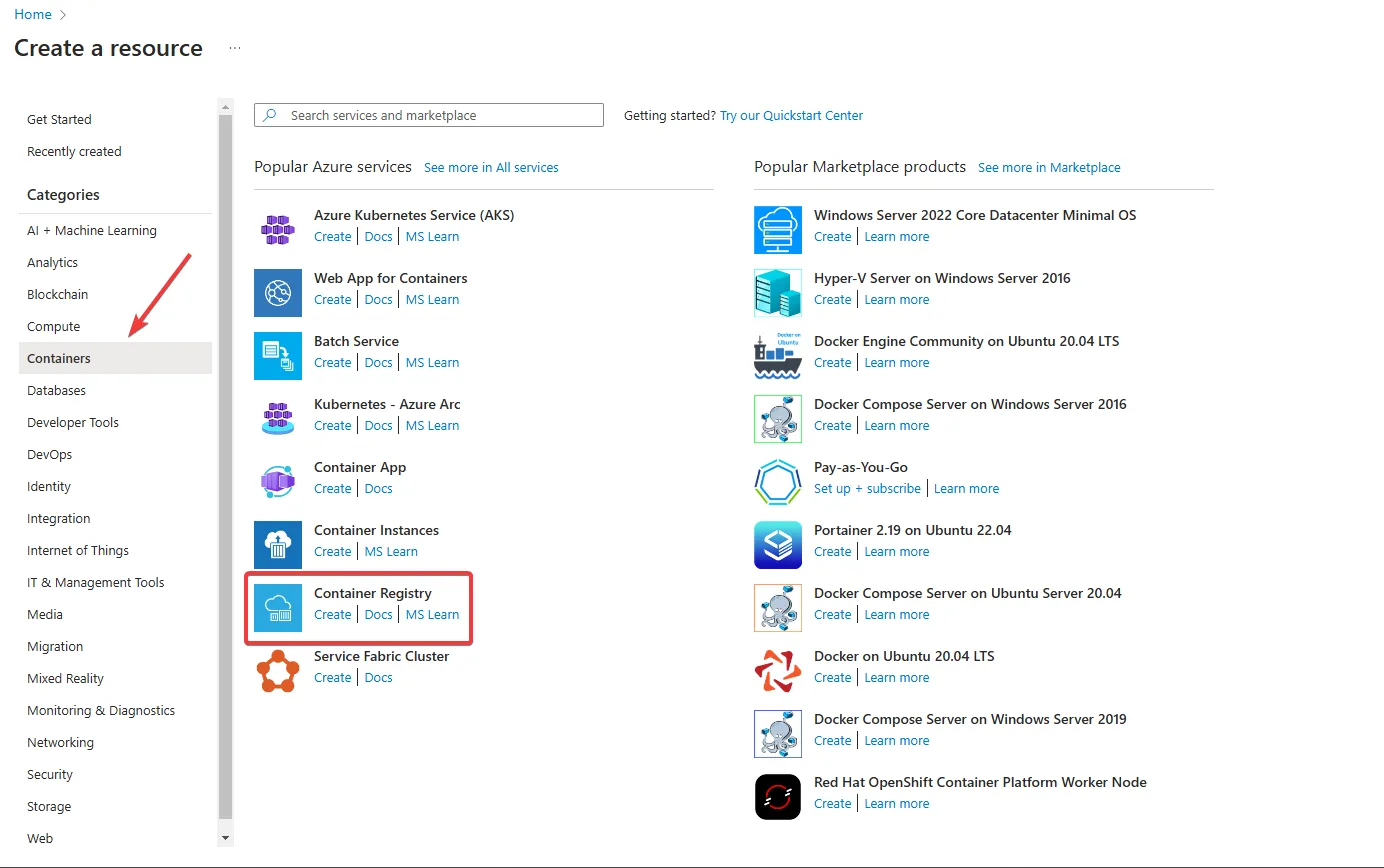Select the Databases category
The height and width of the screenshot is (868, 1384).
[x=115, y=390]
